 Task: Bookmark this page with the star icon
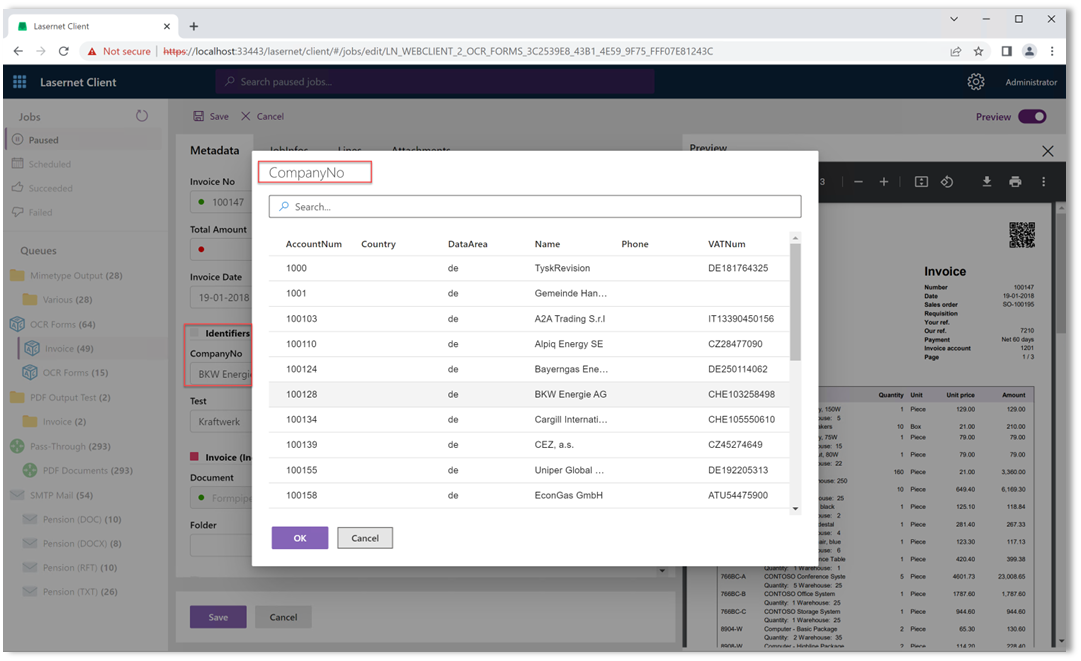tap(978, 51)
